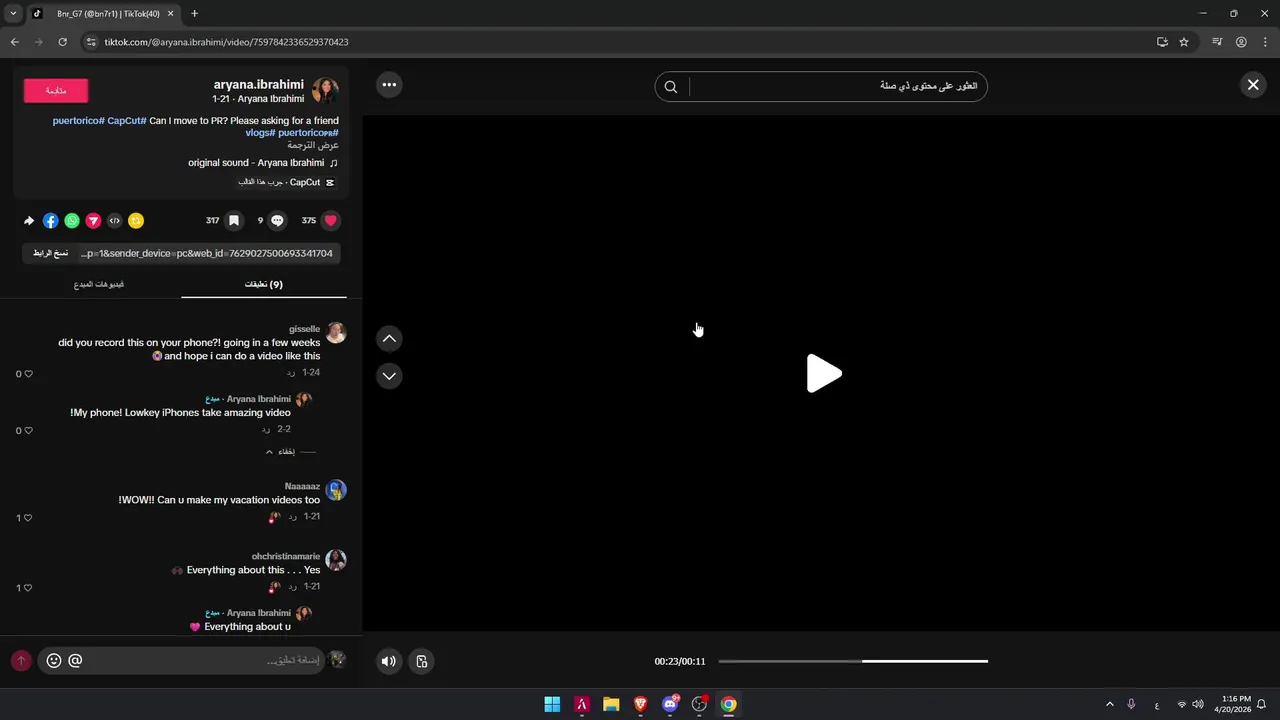This screenshot has height=720, width=1280.
Task: Go to previous video with up chevron
Action: (389, 339)
